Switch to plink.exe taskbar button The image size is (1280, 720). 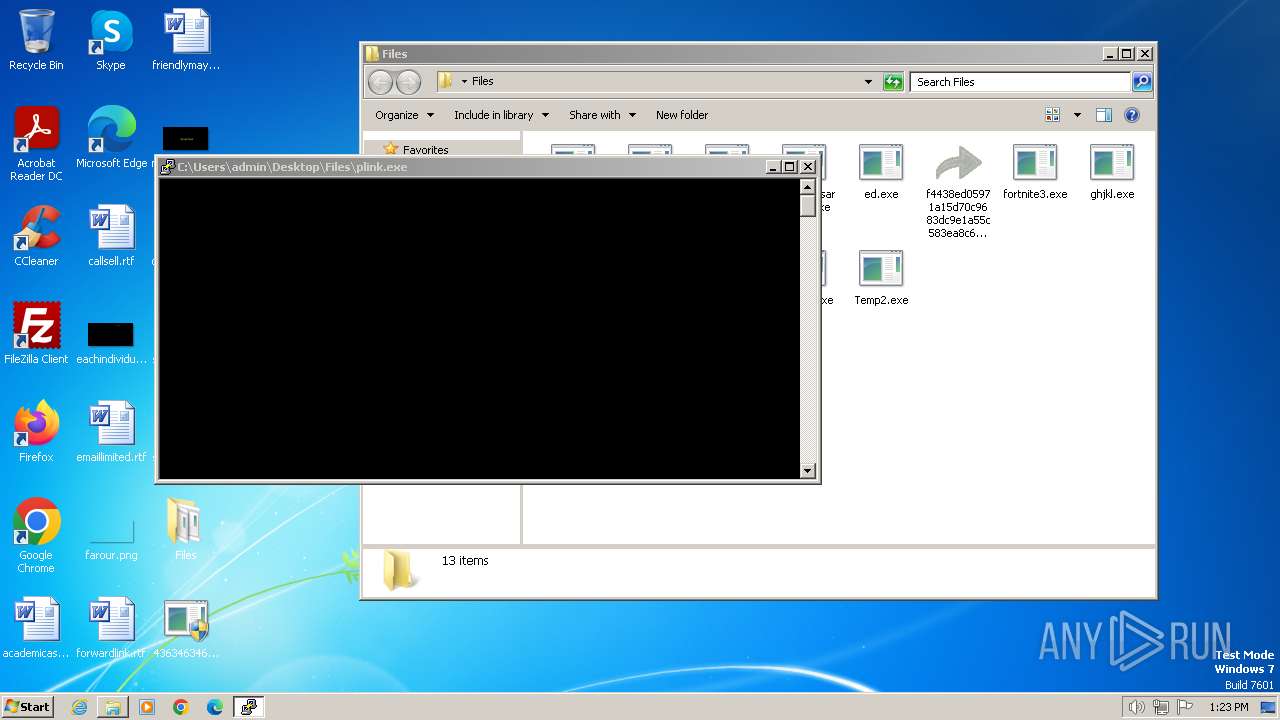[249, 707]
